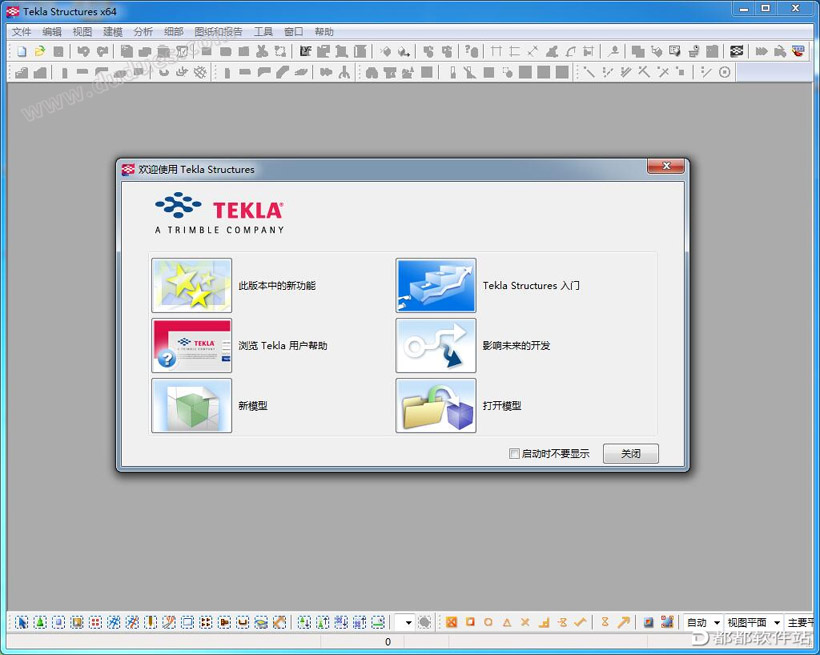Viewport: 820px width, 655px height.
Task: Click the yellow Open folder toolbar icon
Action: (x=40, y=51)
